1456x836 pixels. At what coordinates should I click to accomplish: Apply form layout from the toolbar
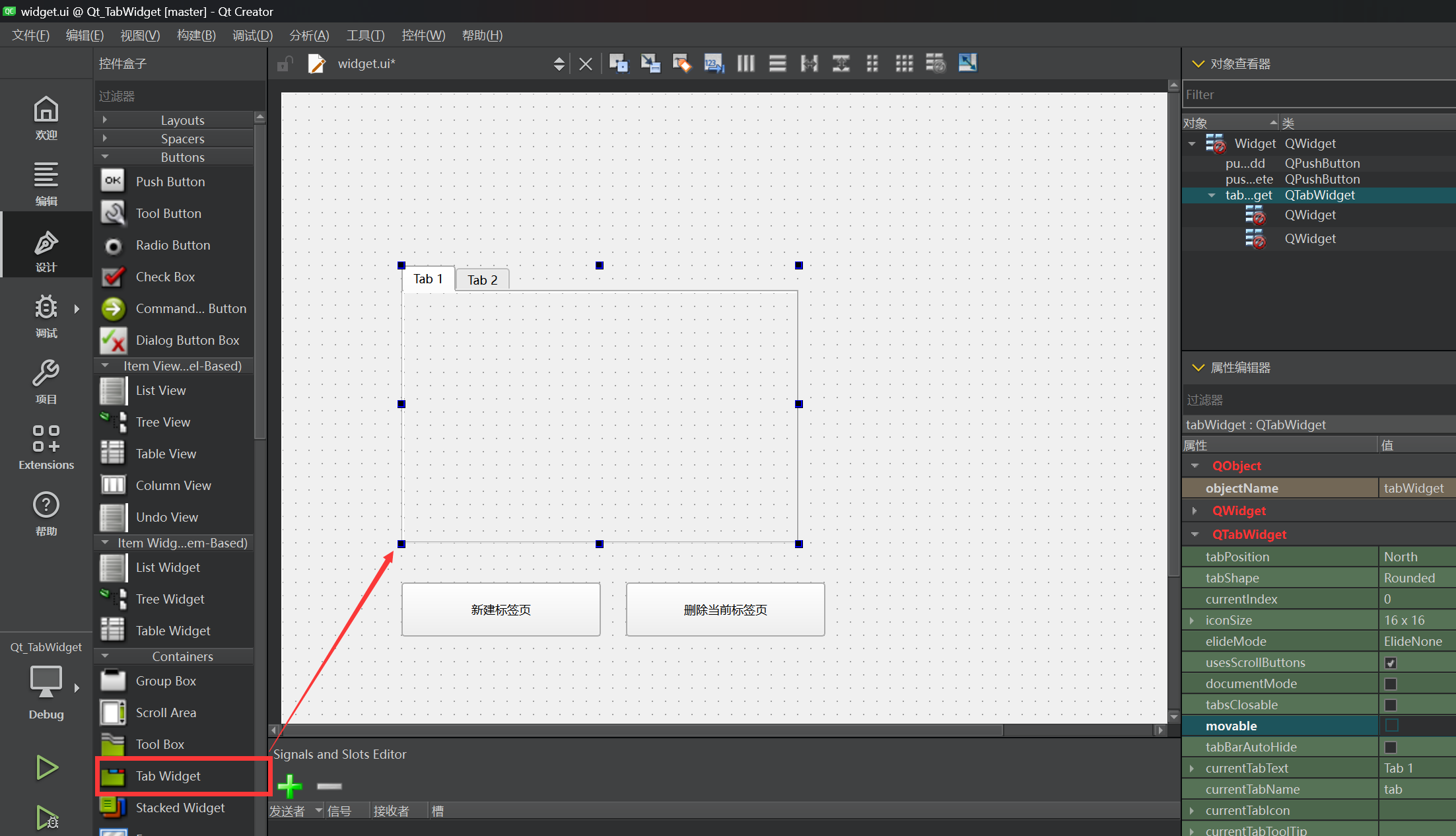(872, 63)
